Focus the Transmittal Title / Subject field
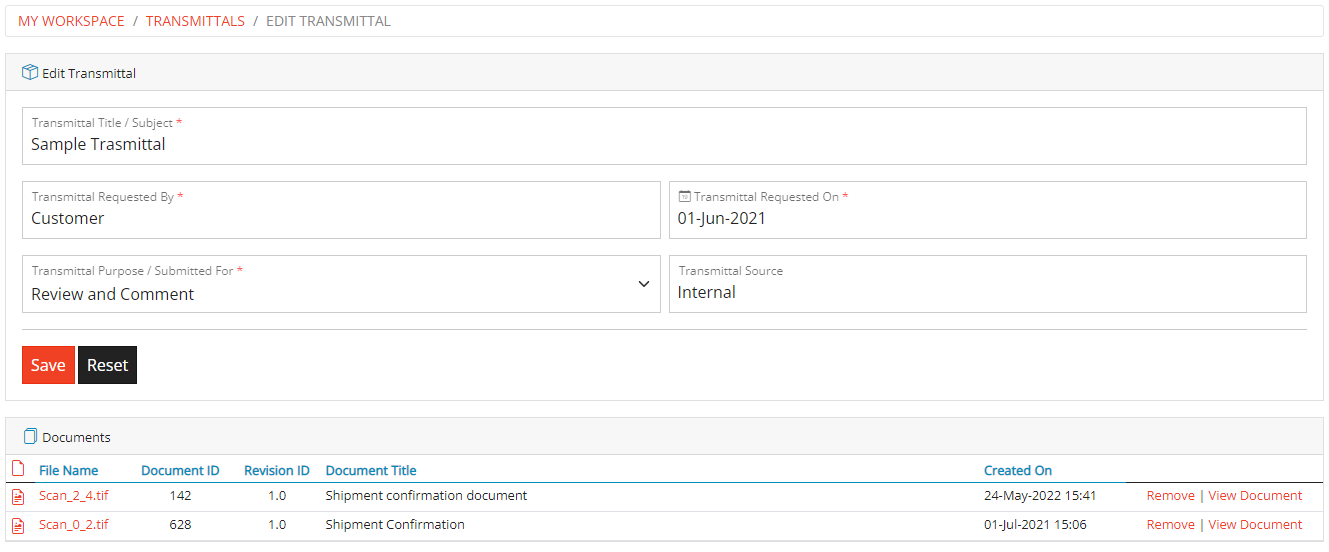1329x552 pixels. (x=664, y=145)
